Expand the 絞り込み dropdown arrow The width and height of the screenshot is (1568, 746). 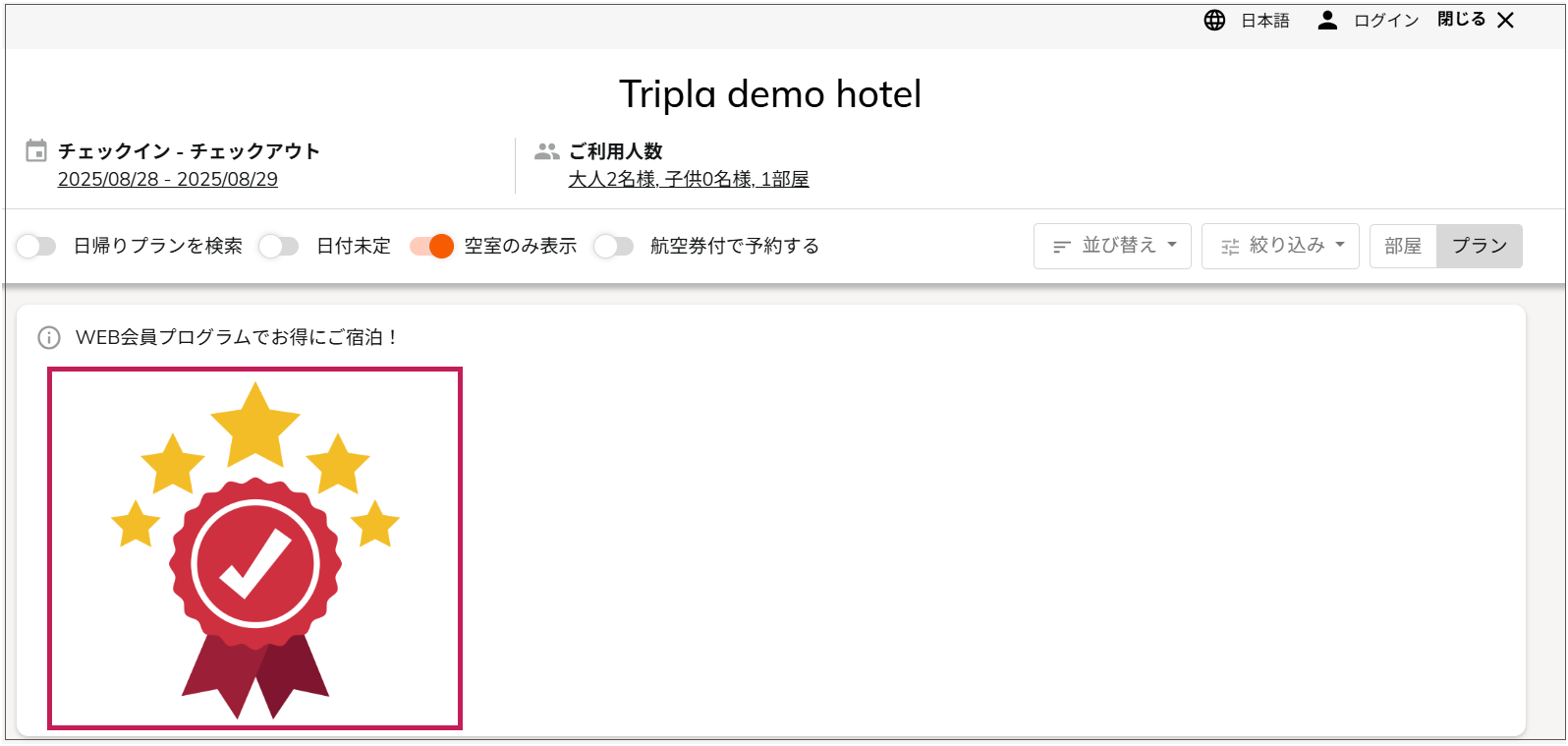1340,246
